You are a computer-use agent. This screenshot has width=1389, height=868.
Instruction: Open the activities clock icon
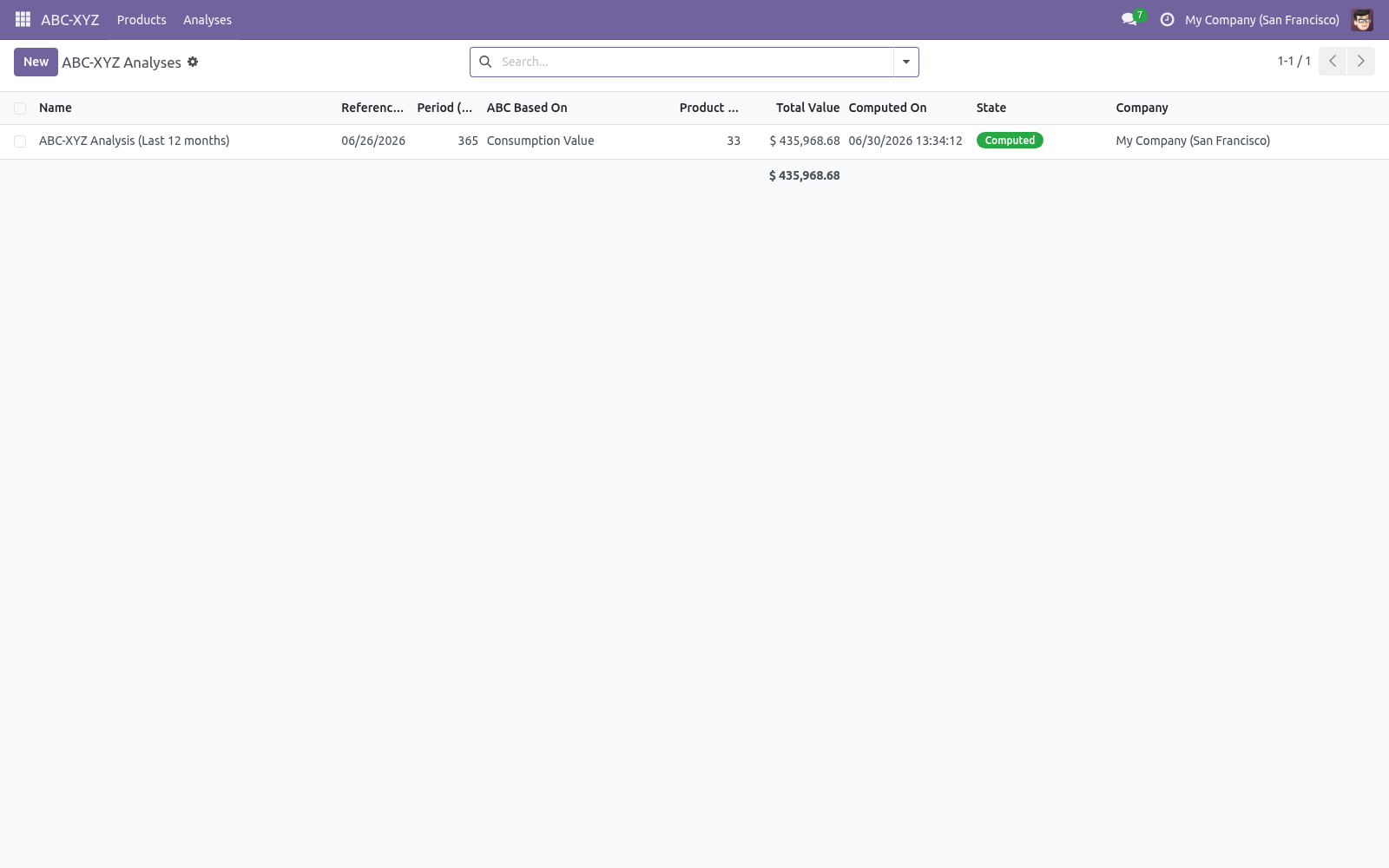[1167, 19]
